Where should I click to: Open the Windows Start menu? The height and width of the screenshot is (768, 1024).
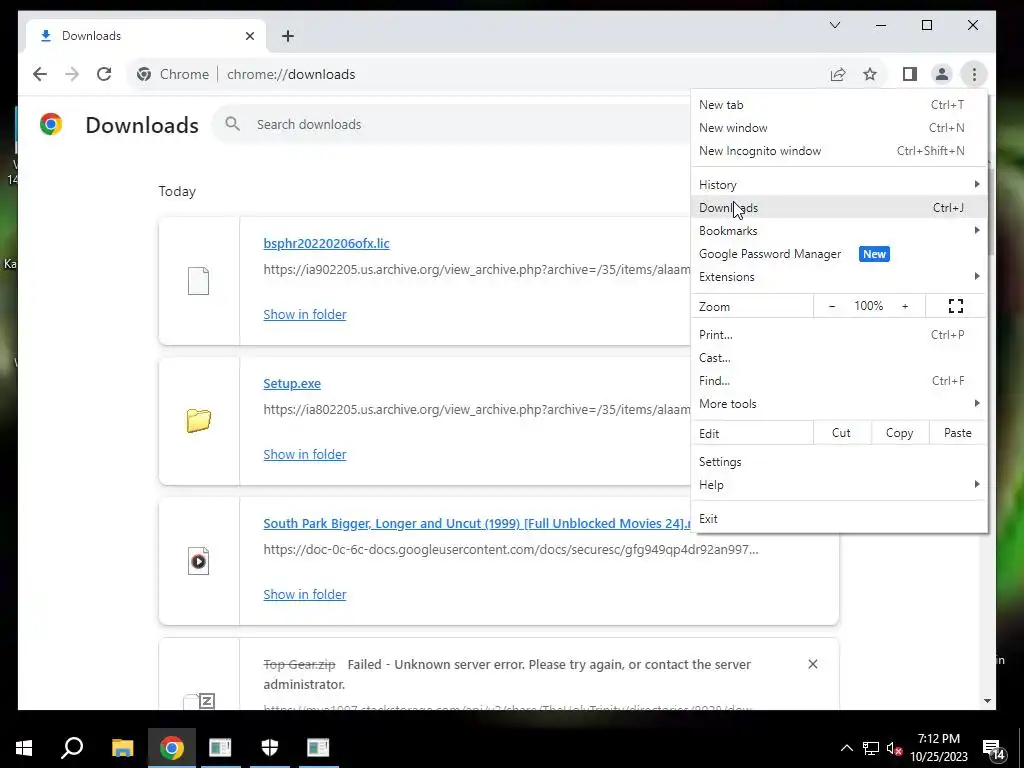24,748
